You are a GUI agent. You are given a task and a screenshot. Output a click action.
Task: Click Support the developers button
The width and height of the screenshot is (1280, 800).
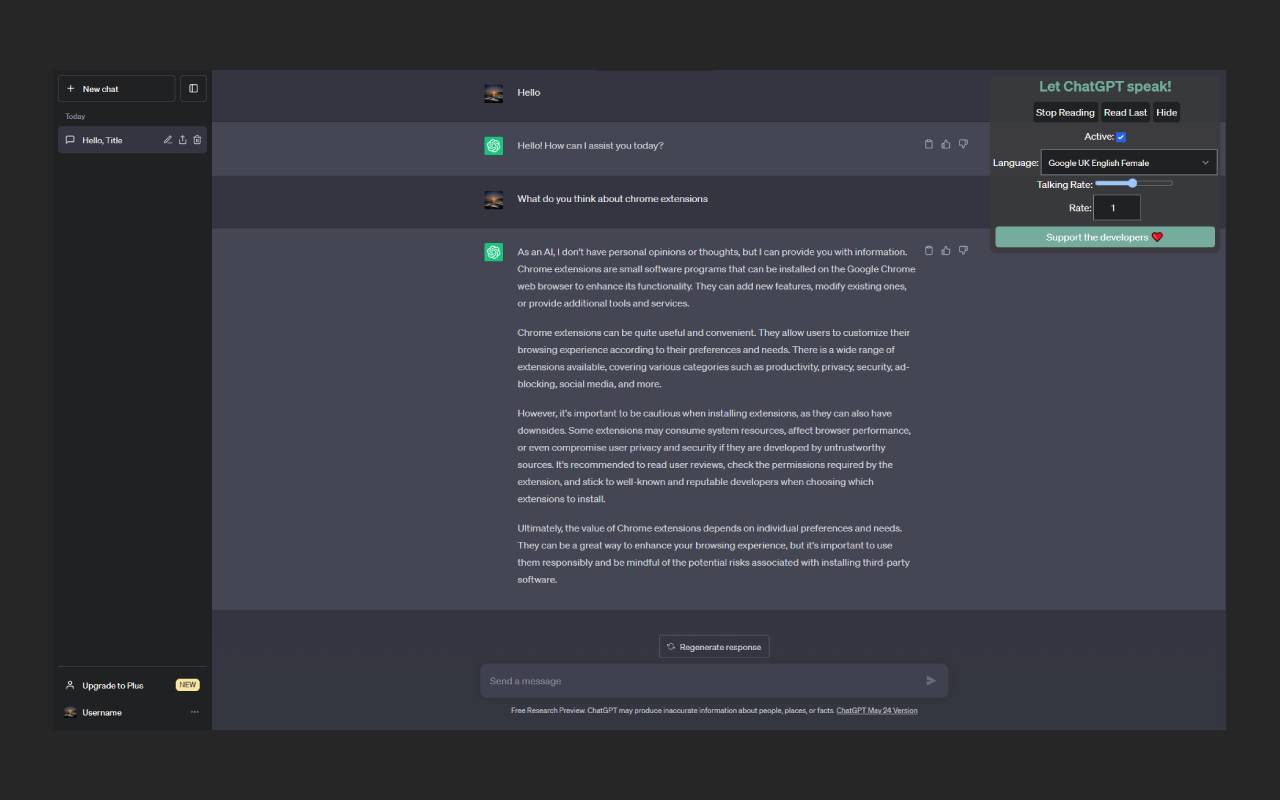[1105, 237]
